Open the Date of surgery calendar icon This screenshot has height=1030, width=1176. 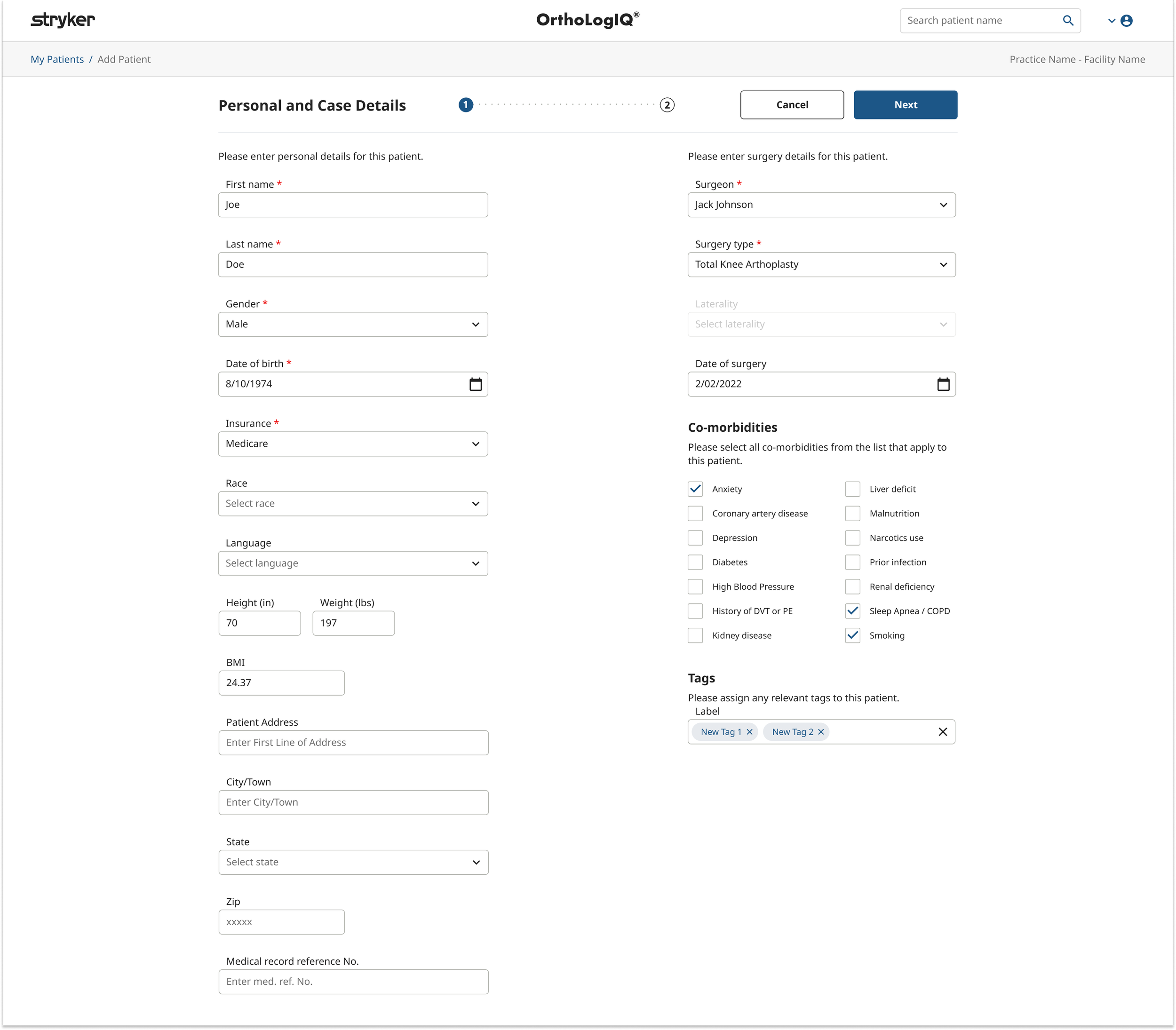(943, 384)
